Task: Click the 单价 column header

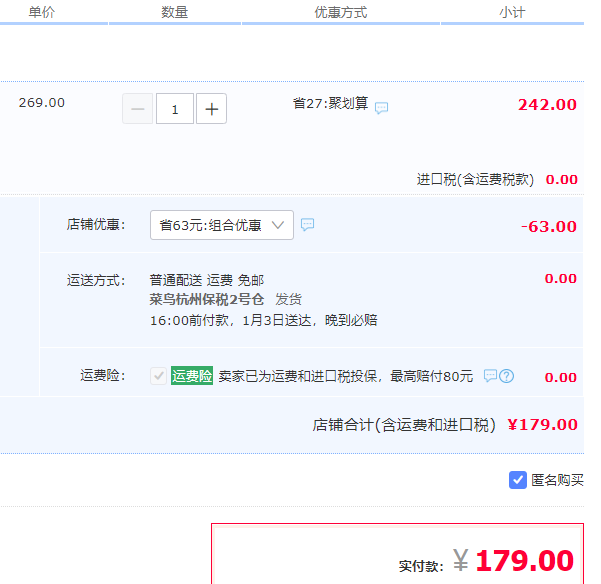Action: [42, 12]
